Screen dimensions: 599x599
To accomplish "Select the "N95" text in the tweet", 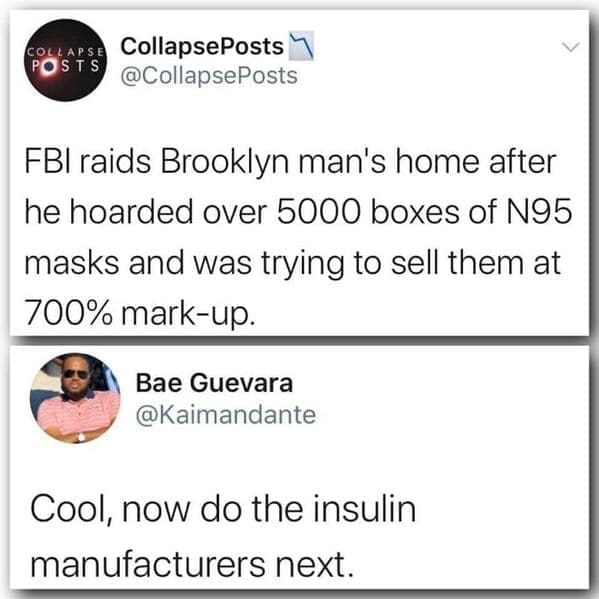I will point(539,212).
